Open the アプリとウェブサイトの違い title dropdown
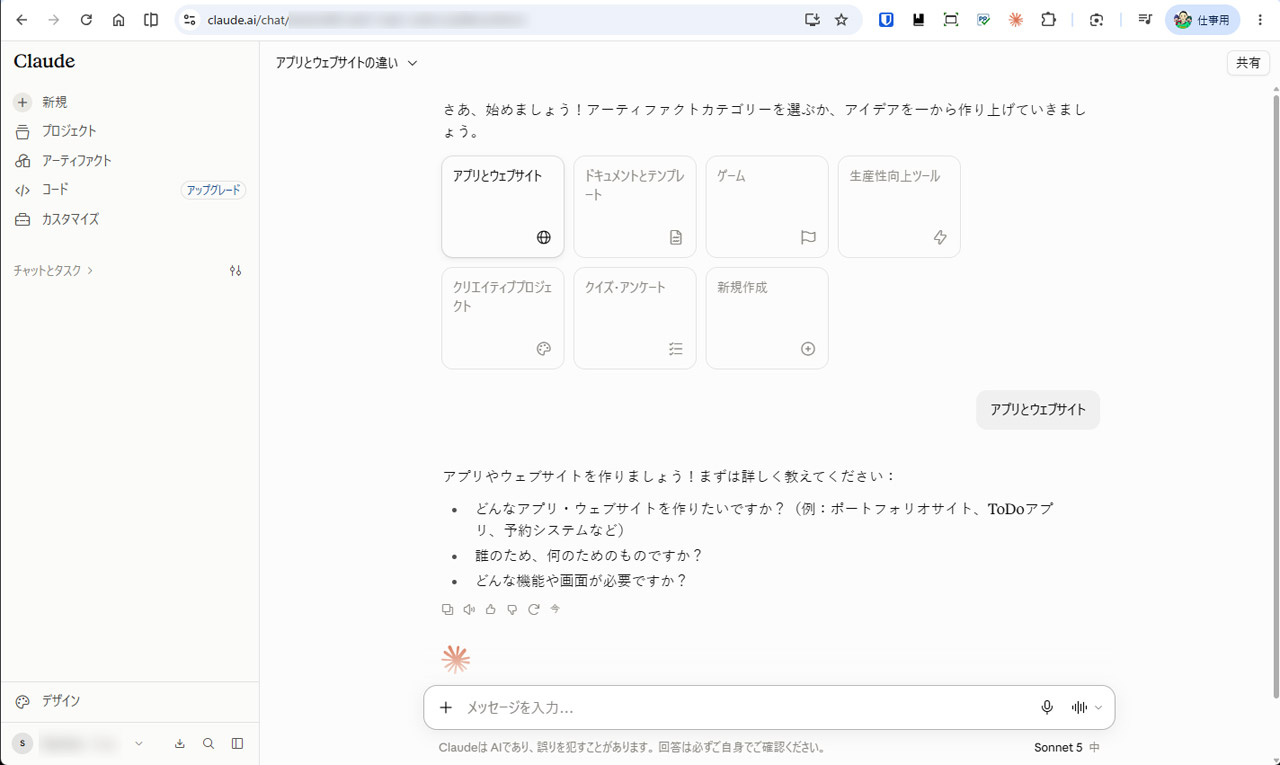The height and width of the screenshot is (765, 1280). pyautogui.click(x=347, y=63)
